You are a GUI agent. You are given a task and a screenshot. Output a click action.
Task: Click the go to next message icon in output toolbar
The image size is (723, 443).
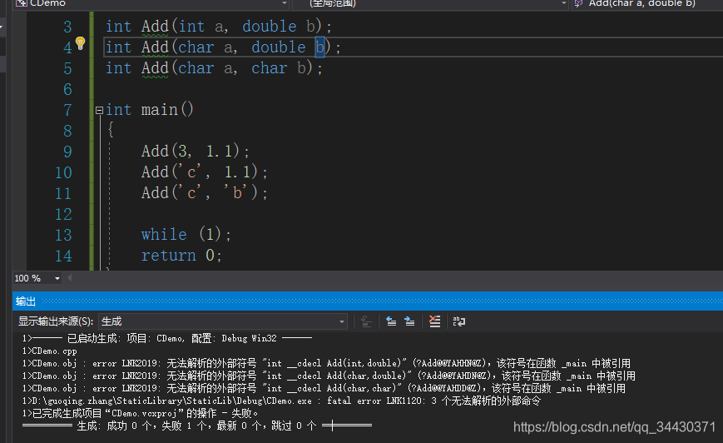click(x=409, y=321)
